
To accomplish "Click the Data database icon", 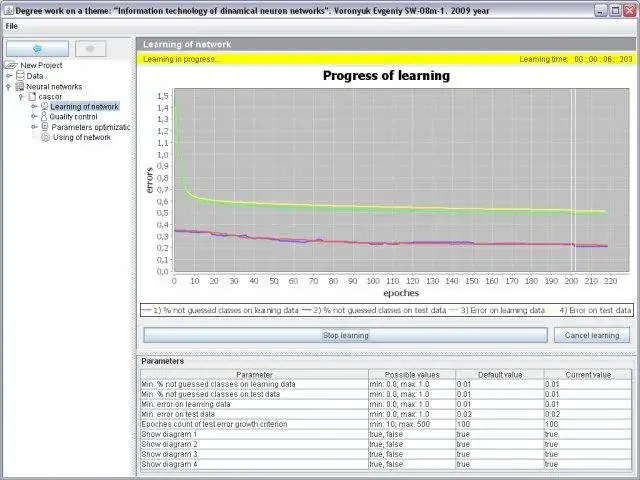I will click(x=21, y=76).
